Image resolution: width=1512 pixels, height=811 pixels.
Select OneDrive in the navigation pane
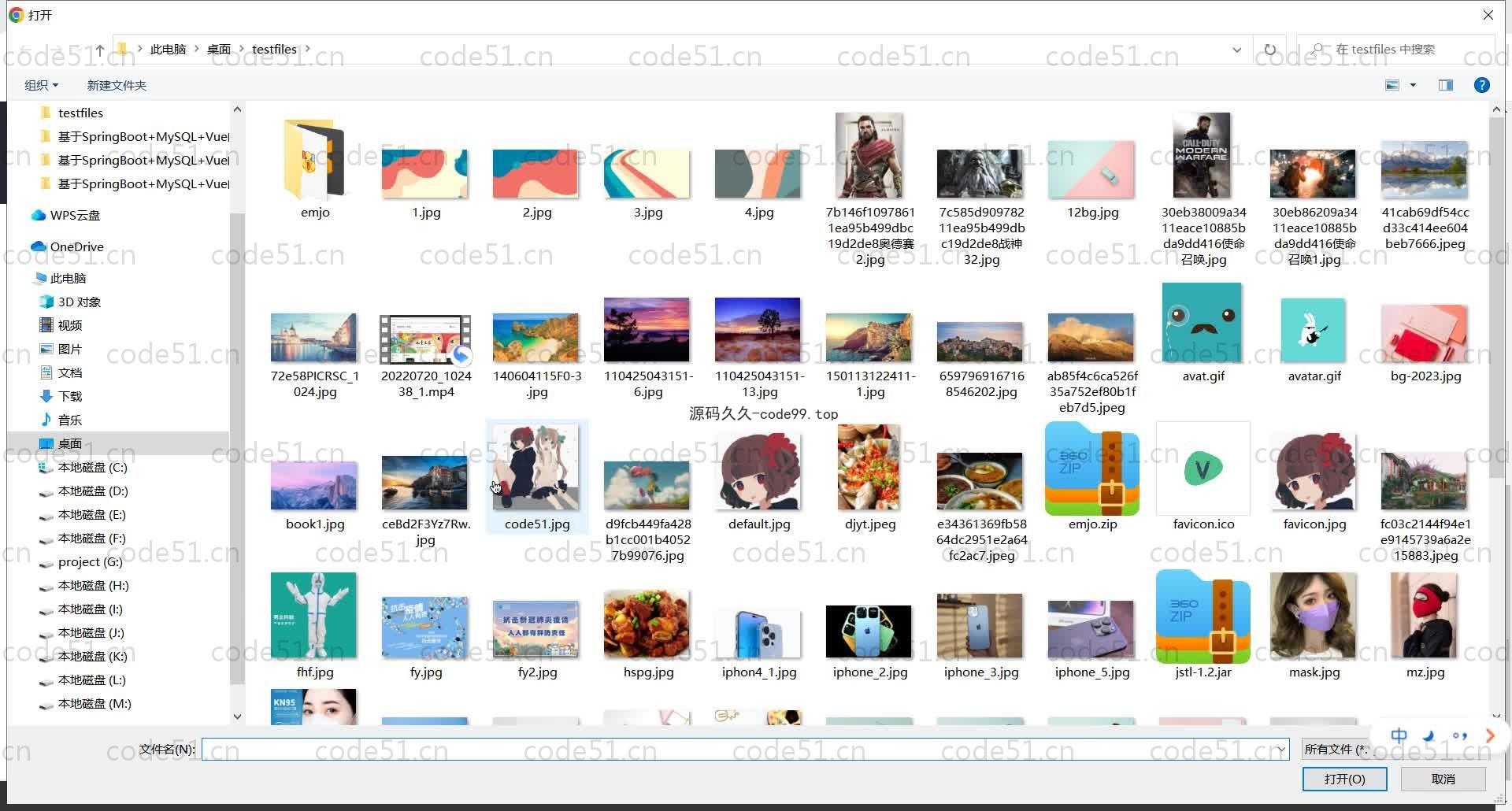(76, 246)
